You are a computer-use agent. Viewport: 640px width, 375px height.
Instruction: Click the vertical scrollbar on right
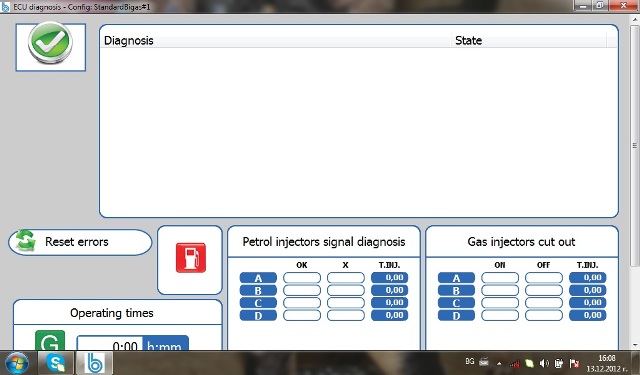[634, 145]
